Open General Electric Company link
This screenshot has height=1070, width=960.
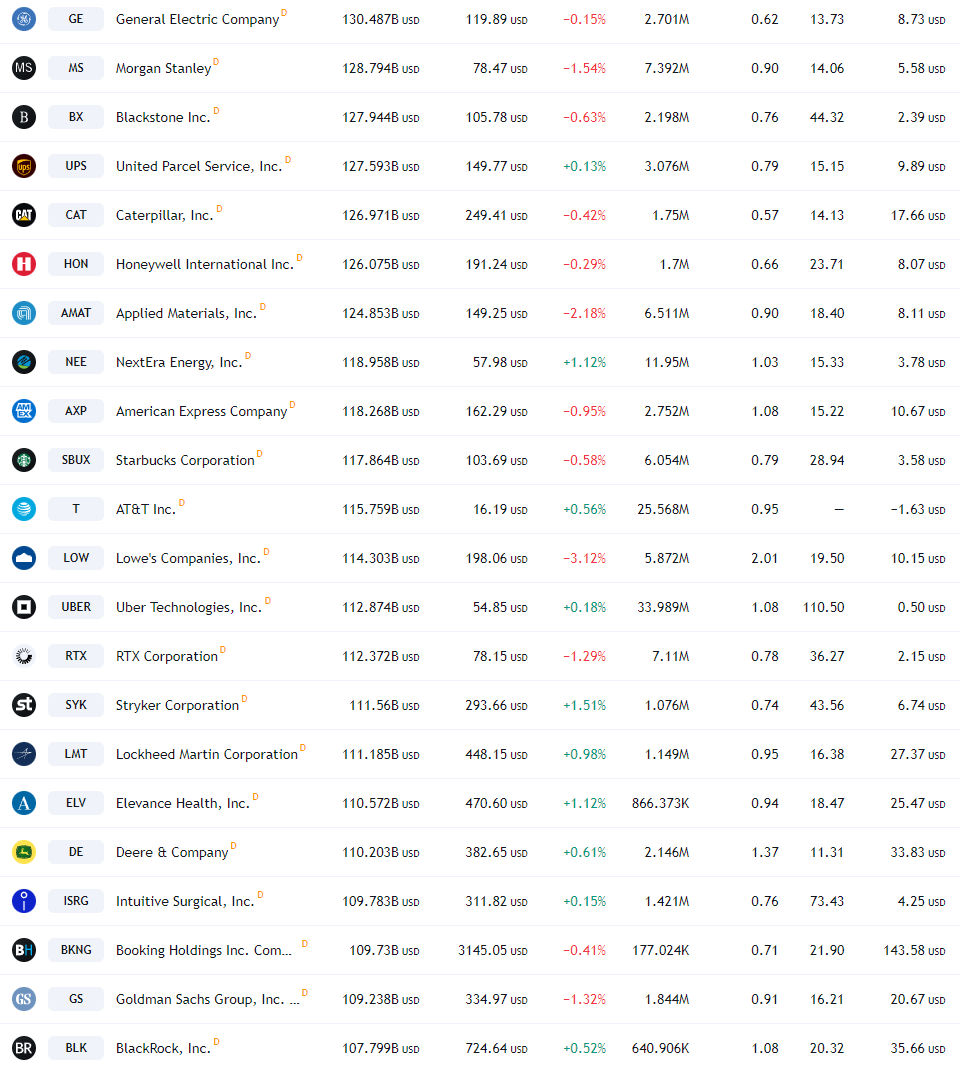197,20
